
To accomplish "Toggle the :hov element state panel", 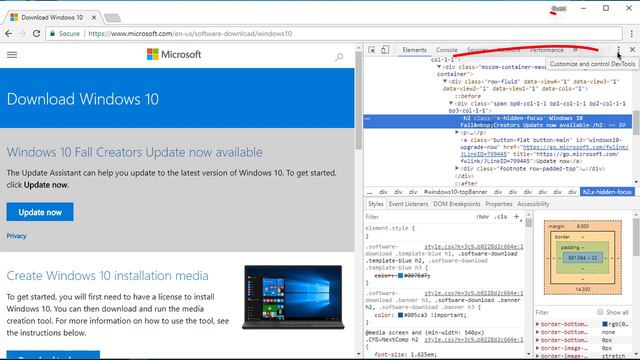I will (x=482, y=217).
